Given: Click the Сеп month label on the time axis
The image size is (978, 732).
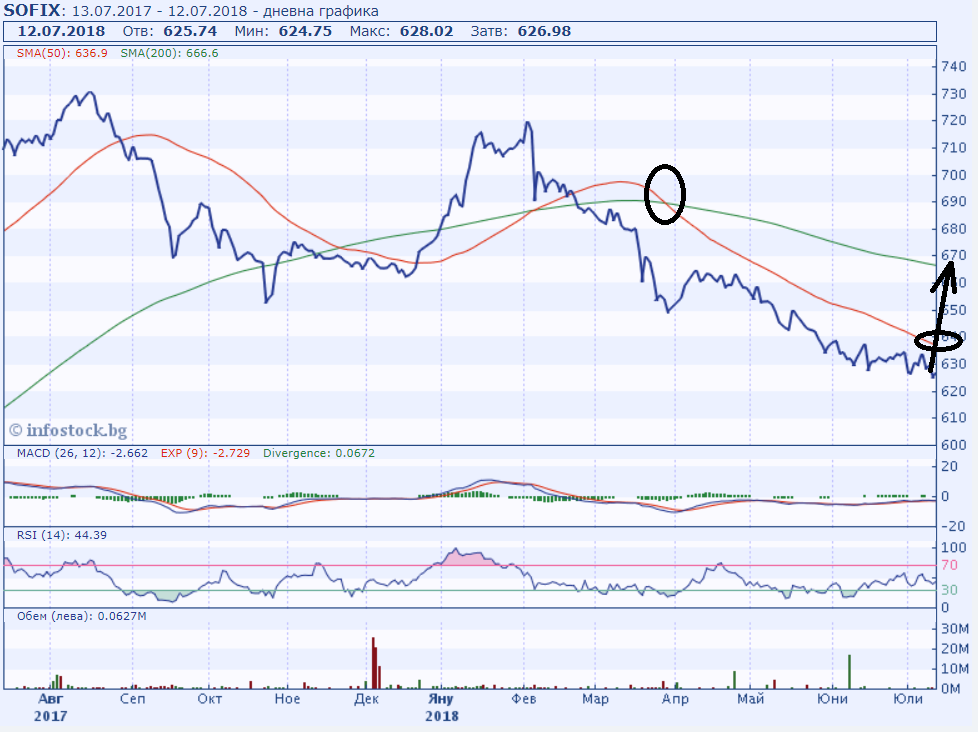Looking at the screenshot, I should coord(132,698).
